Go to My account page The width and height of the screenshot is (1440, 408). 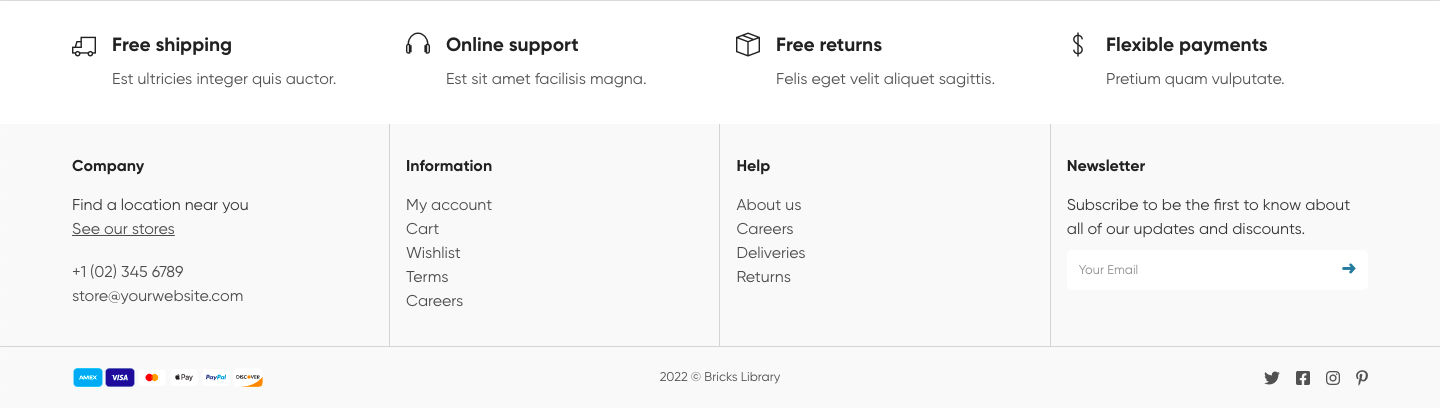(x=449, y=205)
